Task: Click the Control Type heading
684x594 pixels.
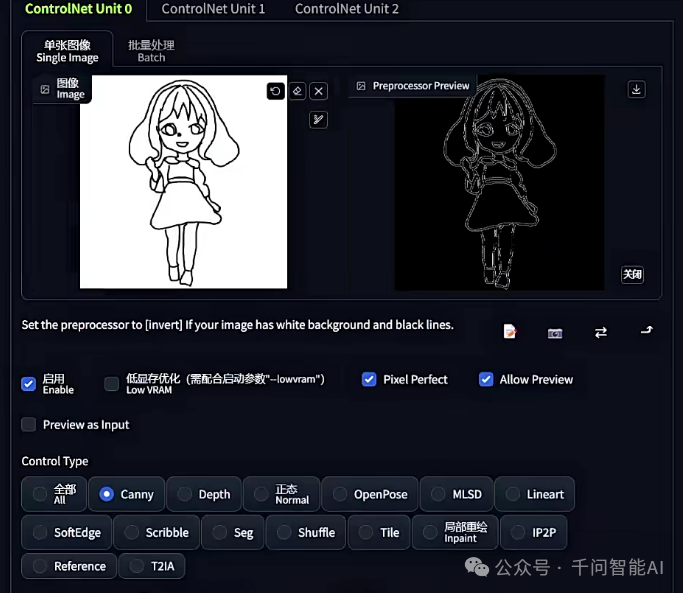Action: click(55, 461)
